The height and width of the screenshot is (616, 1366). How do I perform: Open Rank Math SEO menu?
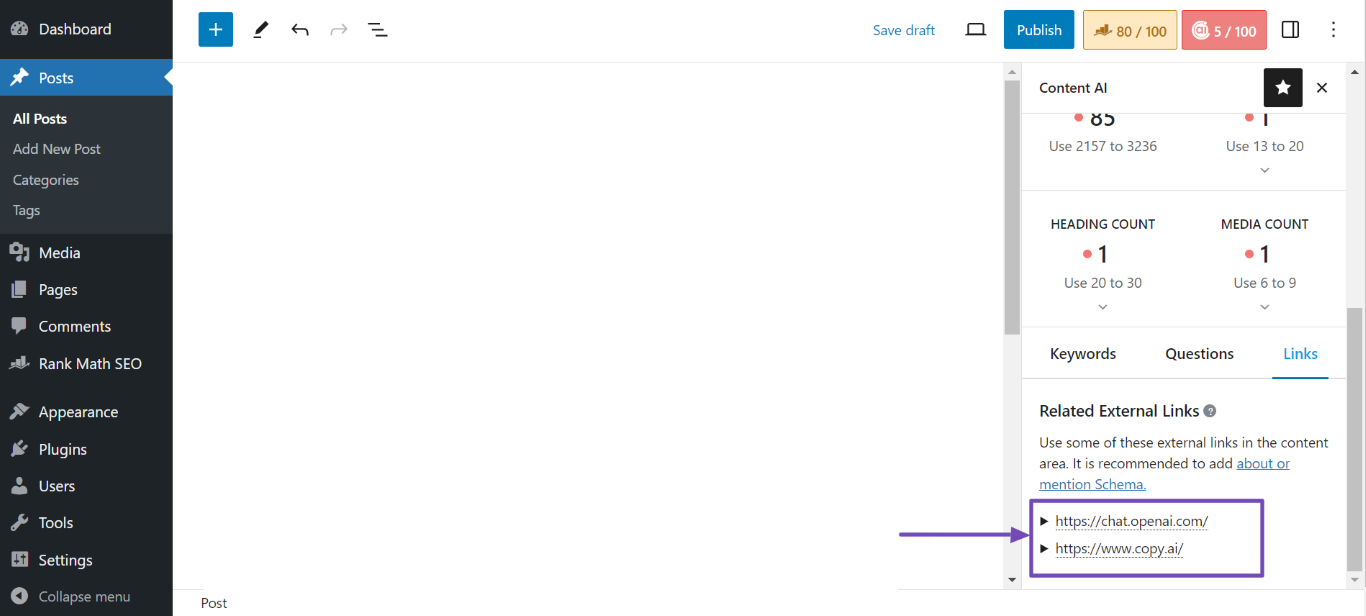pos(86,363)
